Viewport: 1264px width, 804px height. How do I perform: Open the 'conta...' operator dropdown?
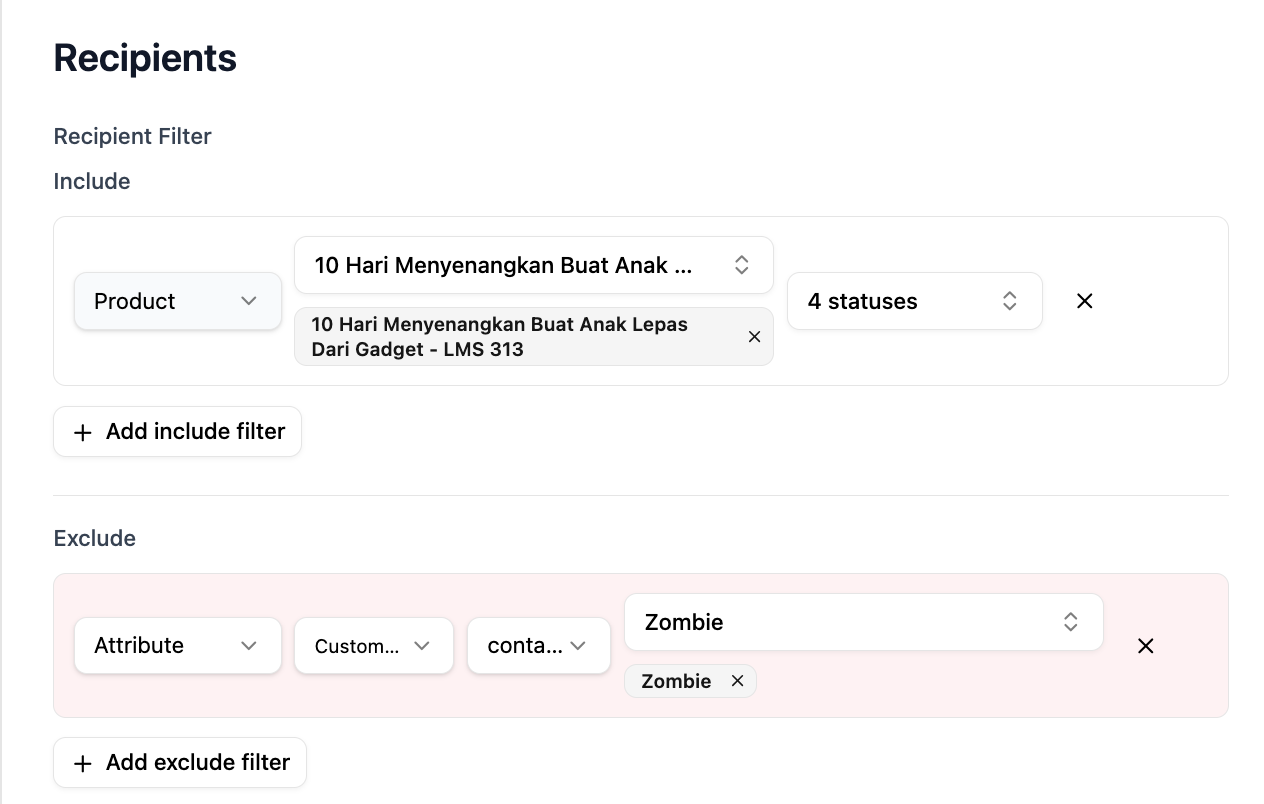539,646
